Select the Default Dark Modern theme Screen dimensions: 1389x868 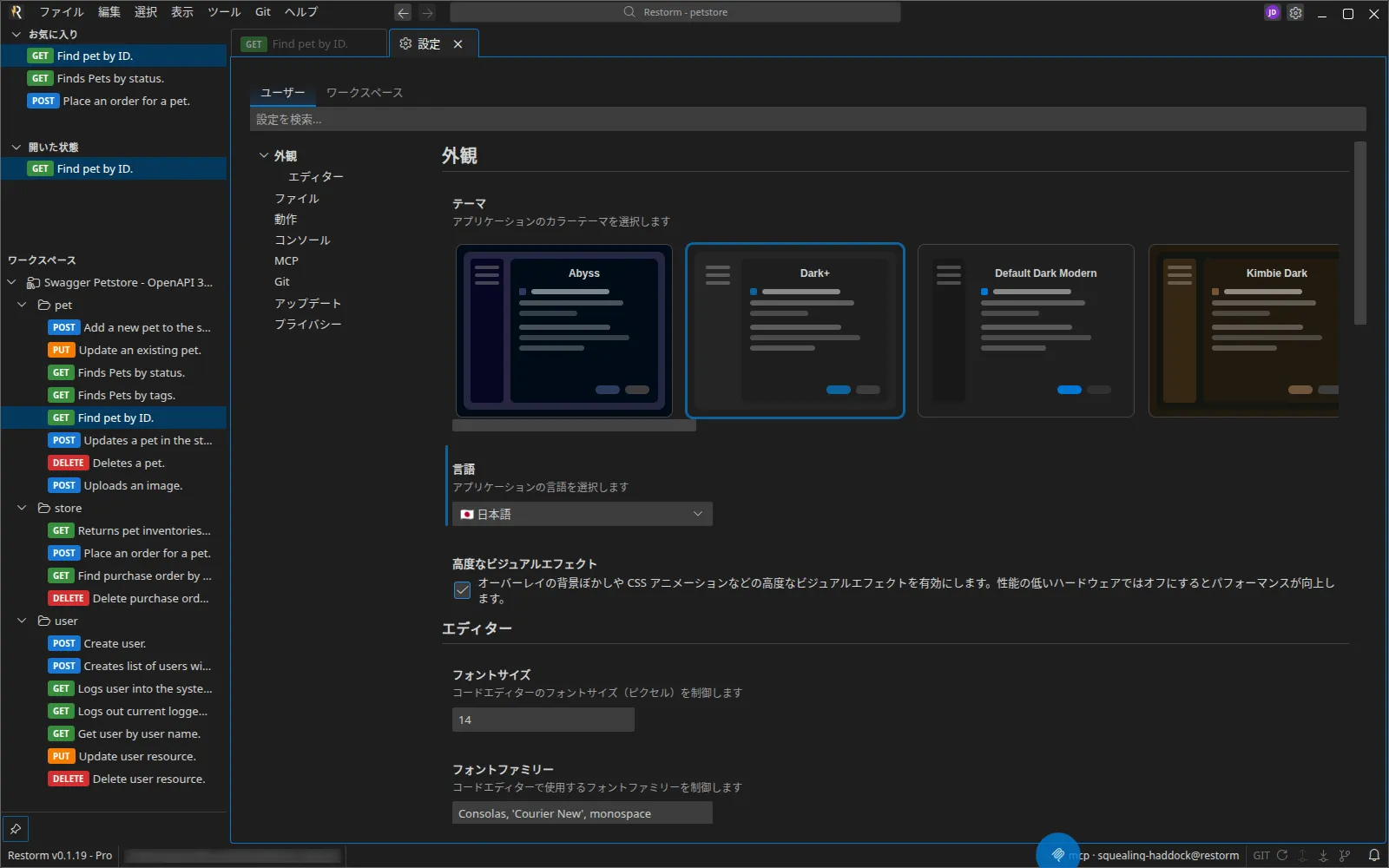(x=1026, y=331)
